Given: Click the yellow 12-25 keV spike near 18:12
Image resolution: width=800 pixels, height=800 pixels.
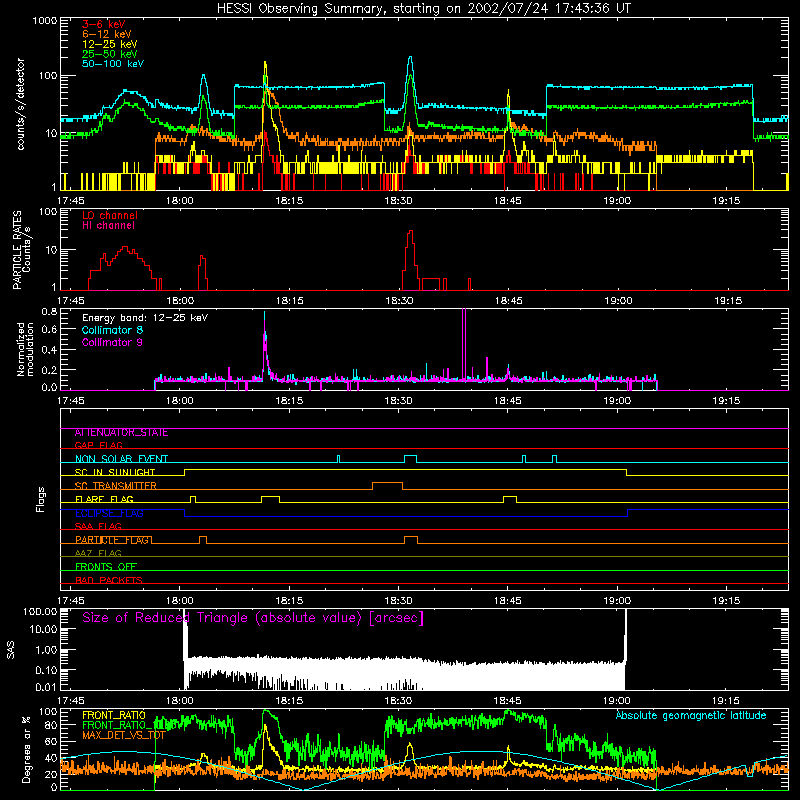Looking at the screenshot, I should pos(265,63).
